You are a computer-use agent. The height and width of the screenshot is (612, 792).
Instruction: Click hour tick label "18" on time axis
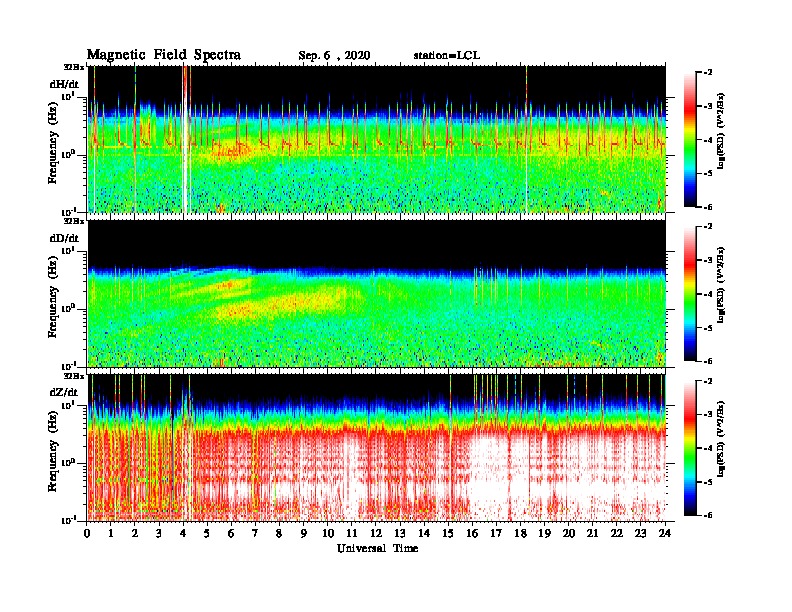(x=520, y=534)
